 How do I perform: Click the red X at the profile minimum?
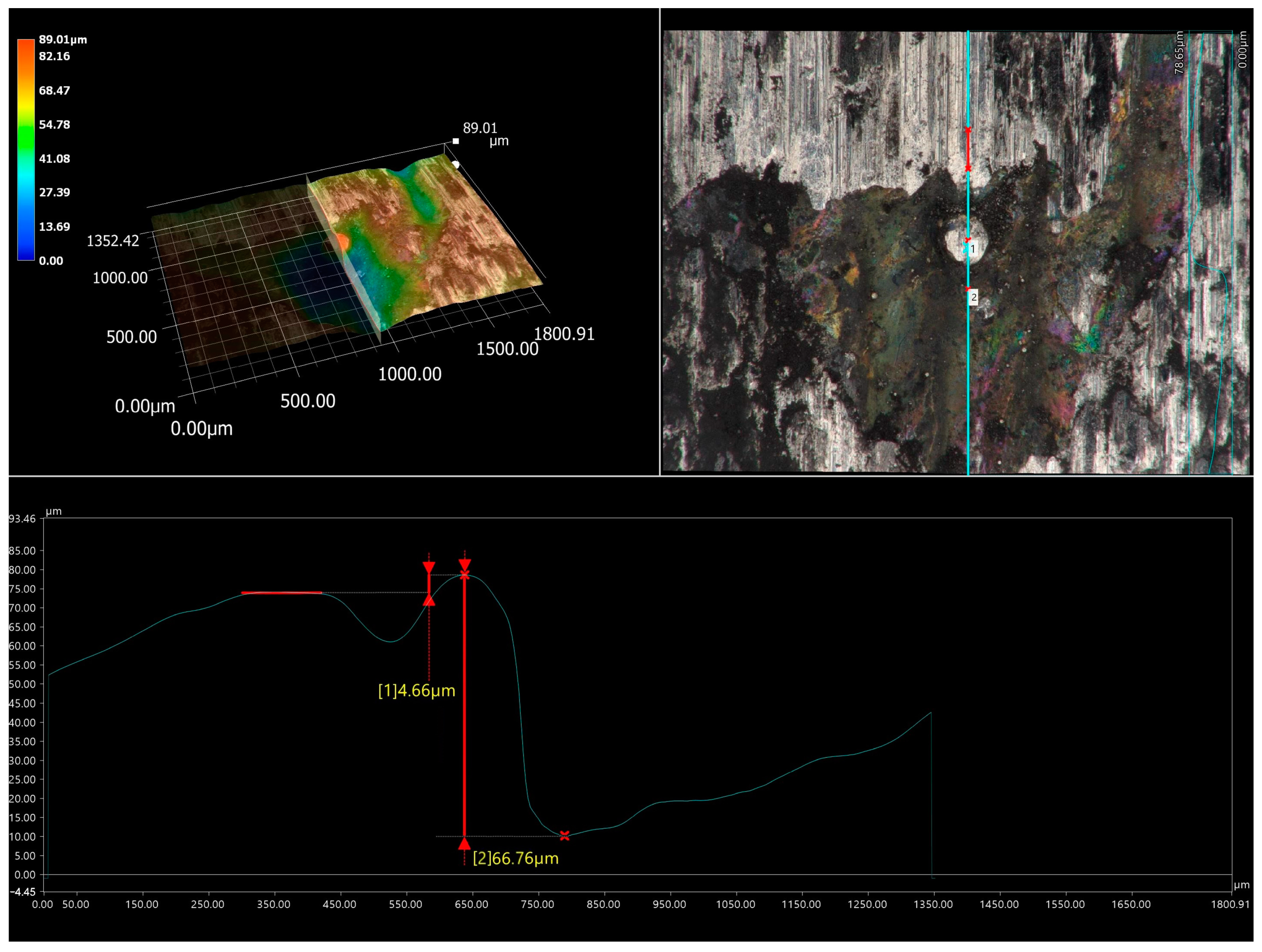[564, 836]
